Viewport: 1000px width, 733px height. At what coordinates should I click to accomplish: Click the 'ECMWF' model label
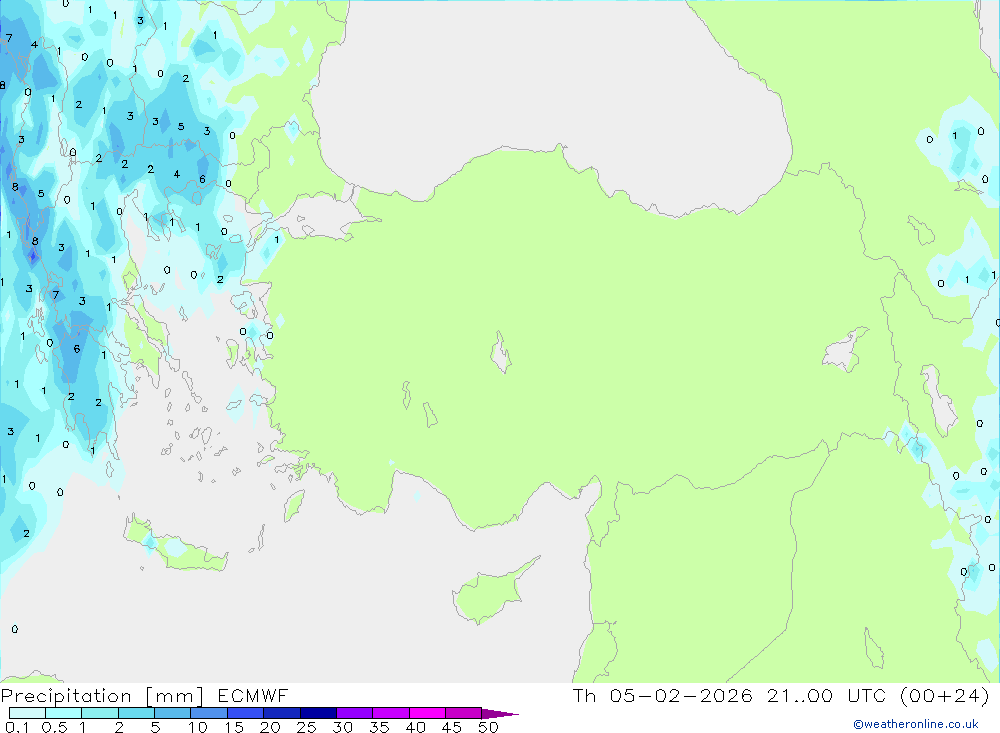pos(253,695)
